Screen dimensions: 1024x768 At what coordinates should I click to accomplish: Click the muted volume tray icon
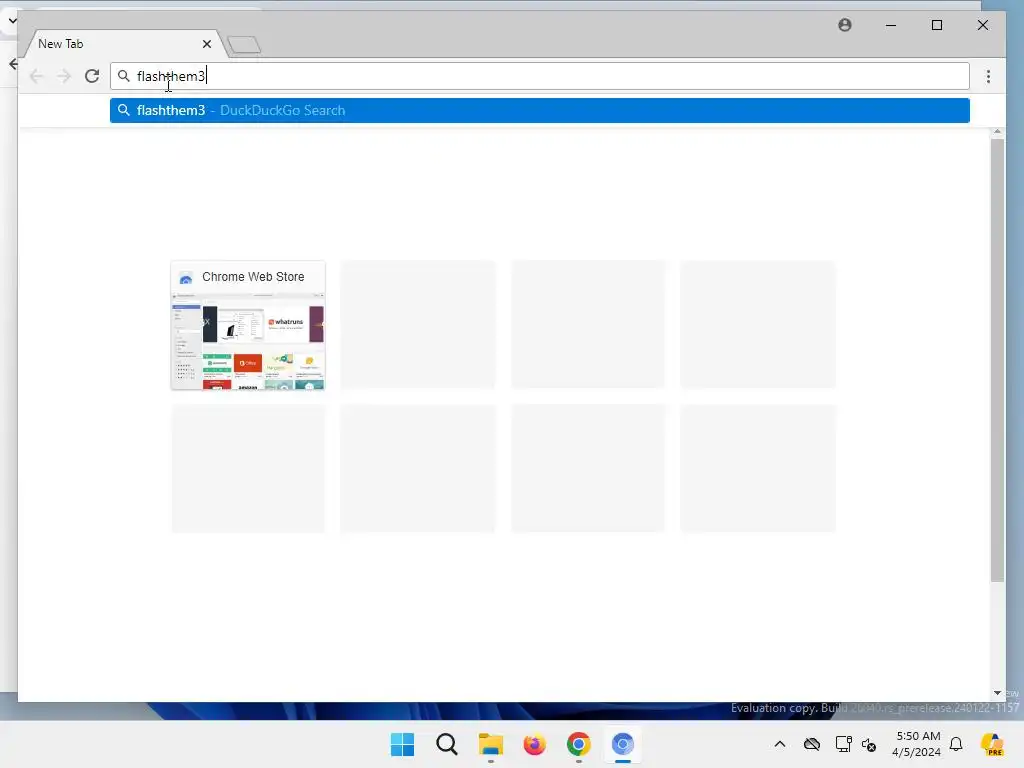[x=869, y=744]
